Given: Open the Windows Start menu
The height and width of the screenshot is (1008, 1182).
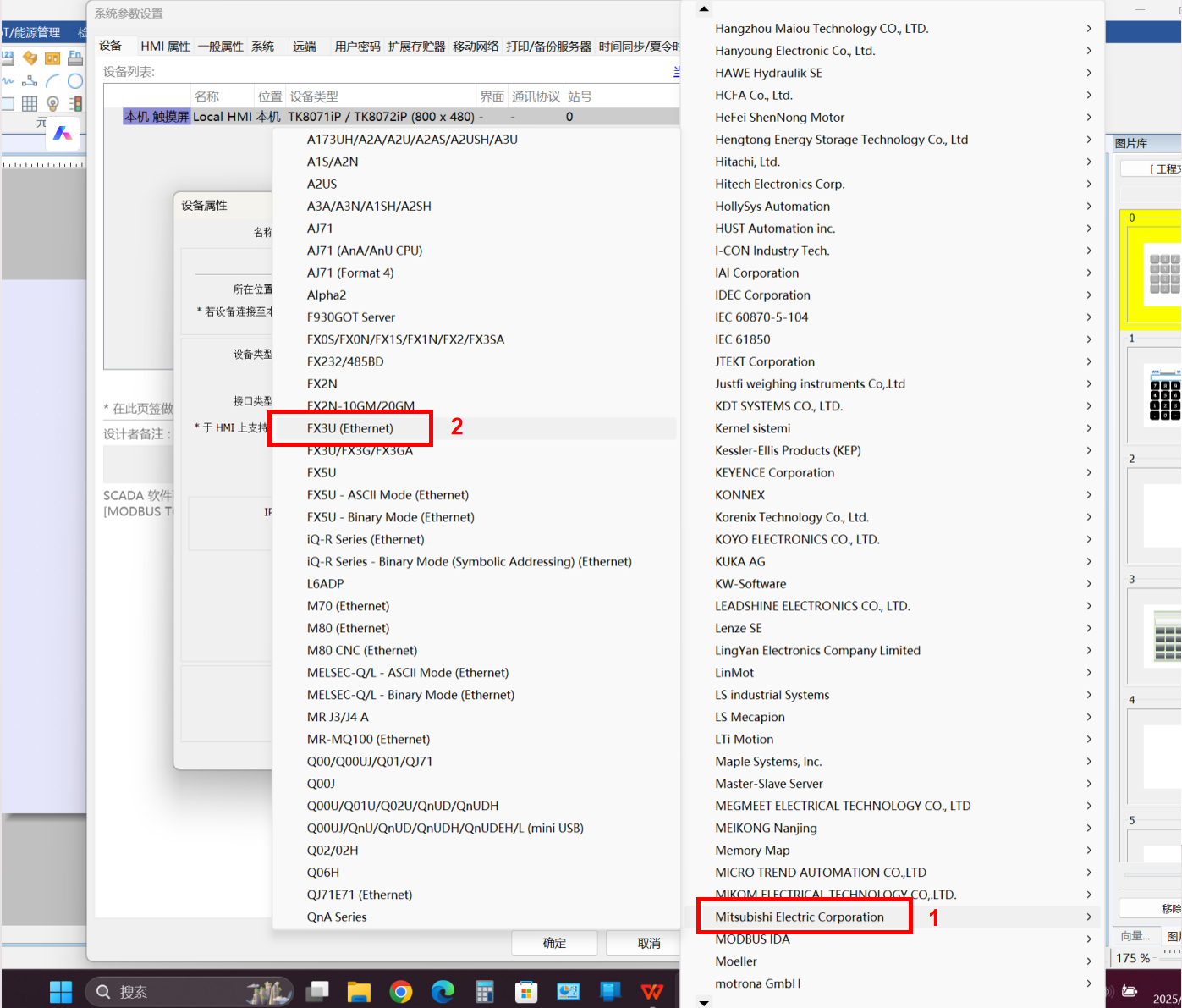Looking at the screenshot, I should [x=61, y=991].
